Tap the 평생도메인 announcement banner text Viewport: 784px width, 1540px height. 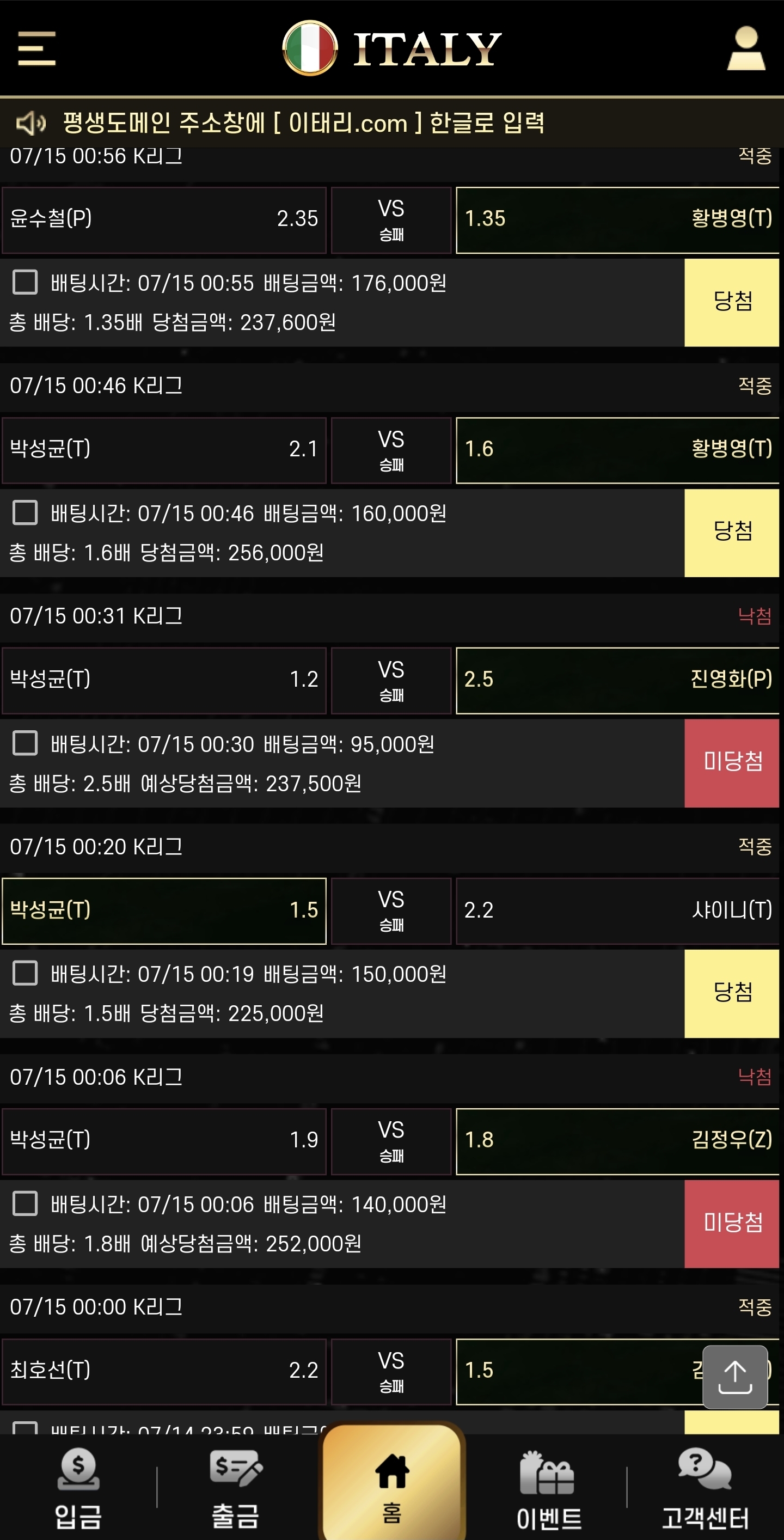pos(304,123)
